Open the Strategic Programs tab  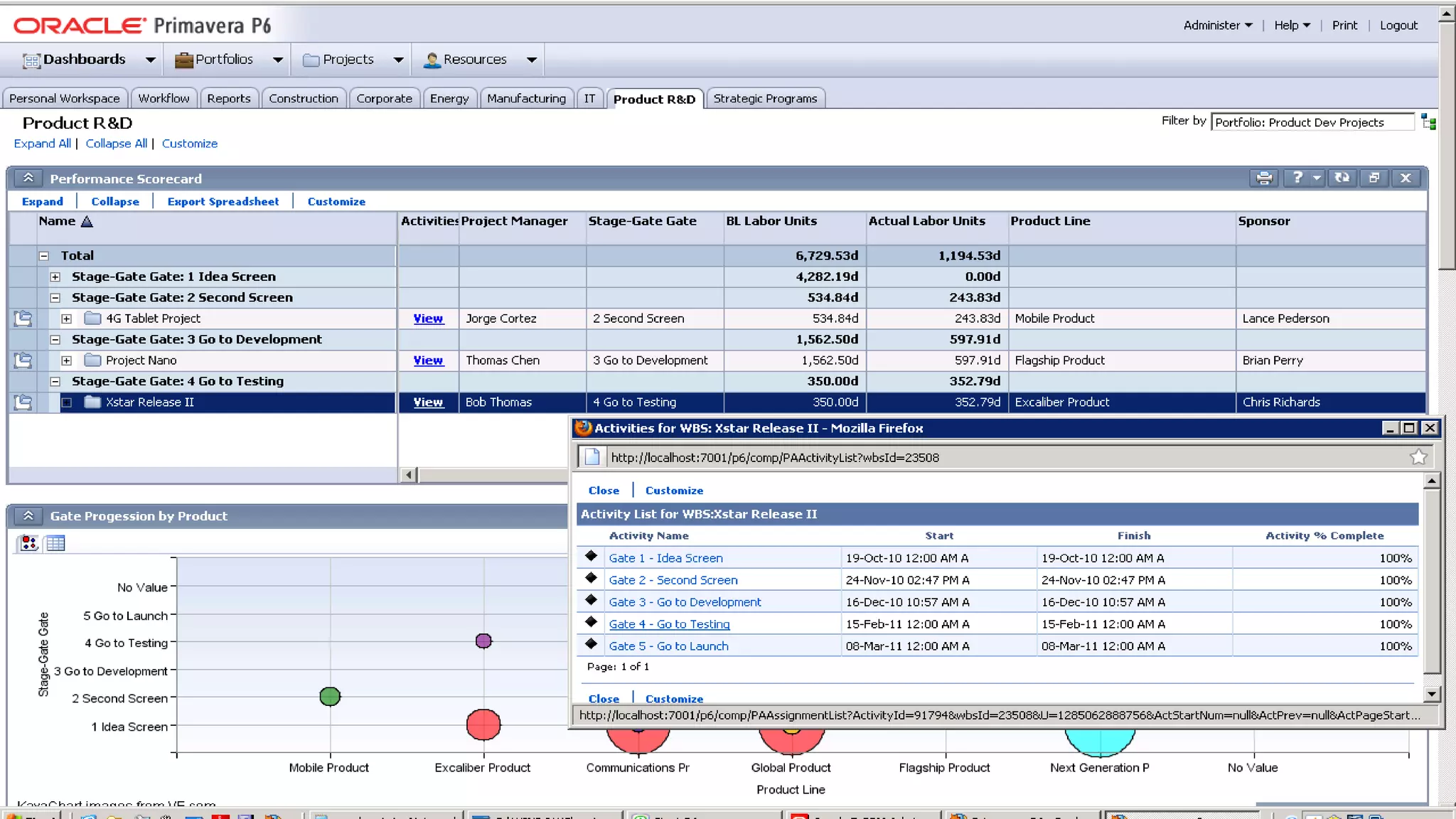click(765, 98)
